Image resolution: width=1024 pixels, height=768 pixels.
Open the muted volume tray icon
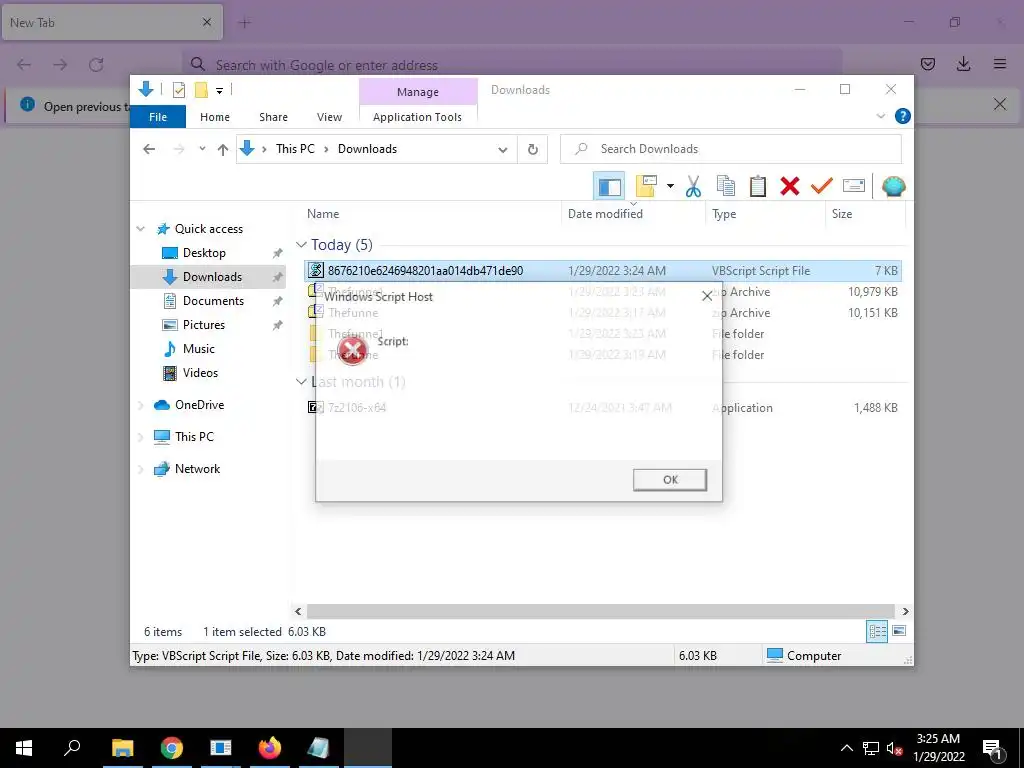click(894, 748)
